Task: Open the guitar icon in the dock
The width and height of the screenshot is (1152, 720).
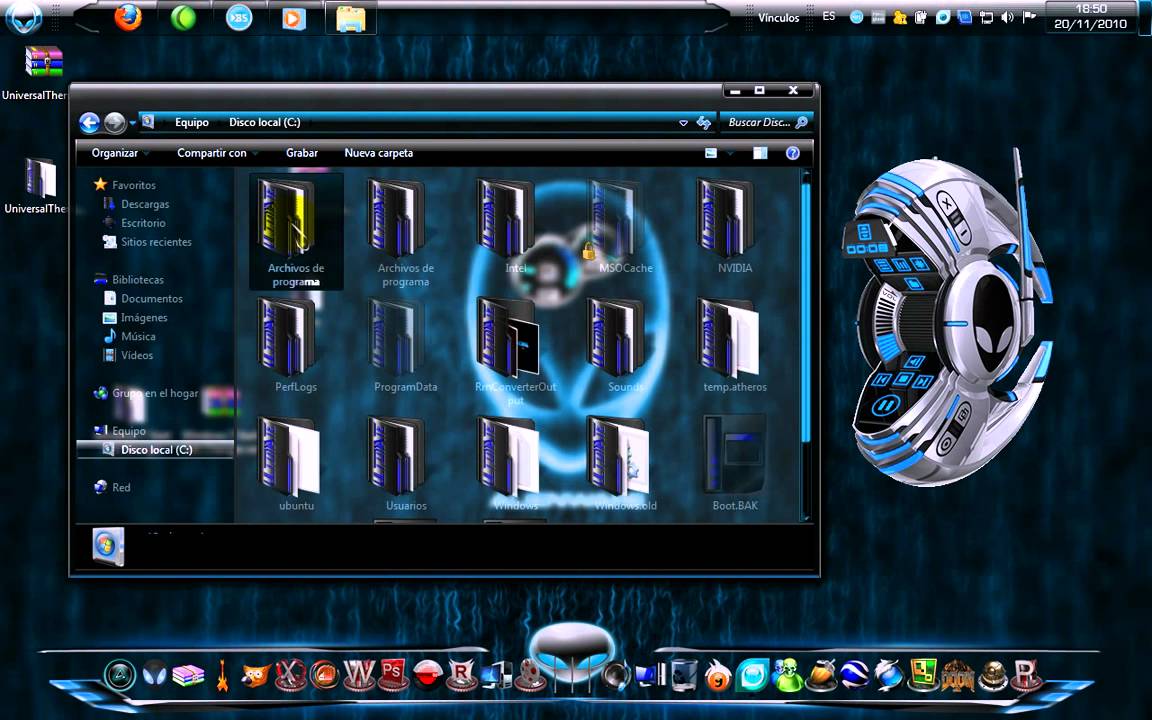Action: click(x=222, y=674)
